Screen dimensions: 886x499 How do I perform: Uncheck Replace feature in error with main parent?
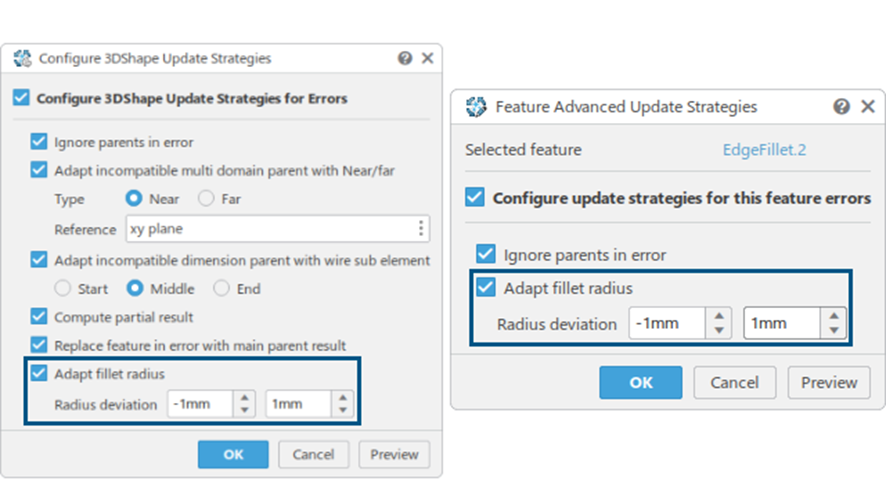click(x=39, y=345)
